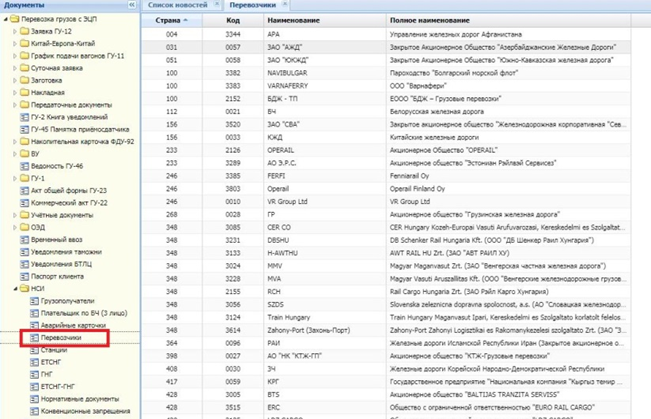Open the Грузополучатели tree item
This screenshot has height=419, width=651.
[67, 301]
